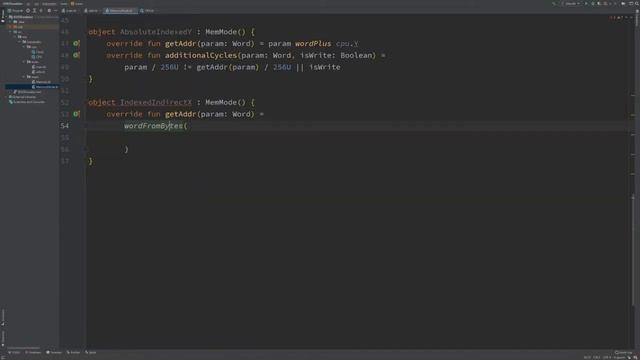Open the Terminal tool window

pos(54,352)
